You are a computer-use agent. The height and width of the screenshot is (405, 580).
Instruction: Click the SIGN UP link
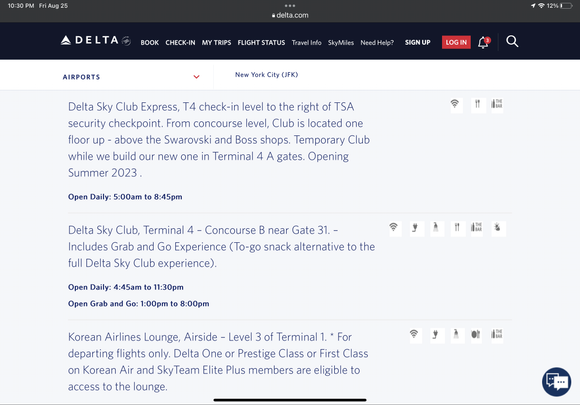coord(417,43)
